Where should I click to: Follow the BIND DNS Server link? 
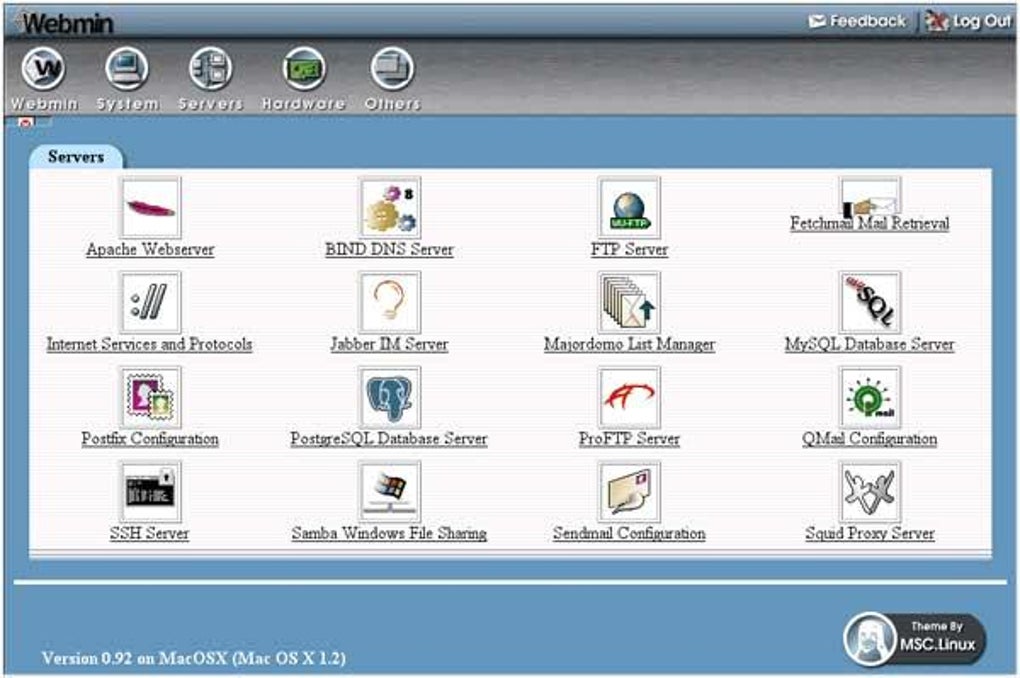click(x=389, y=249)
